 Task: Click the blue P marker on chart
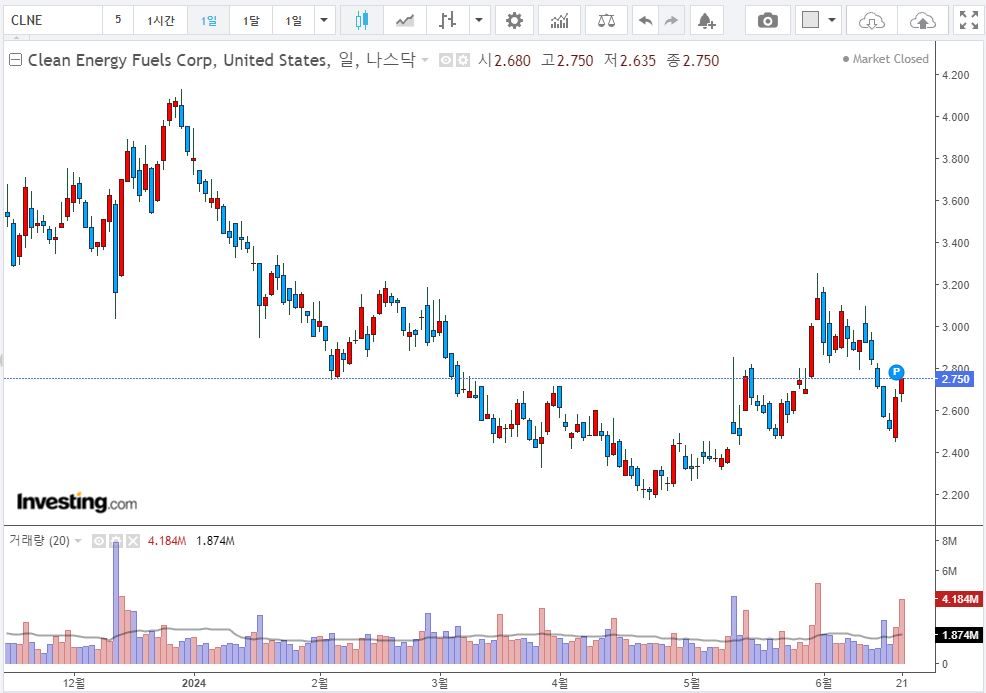pos(896,372)
